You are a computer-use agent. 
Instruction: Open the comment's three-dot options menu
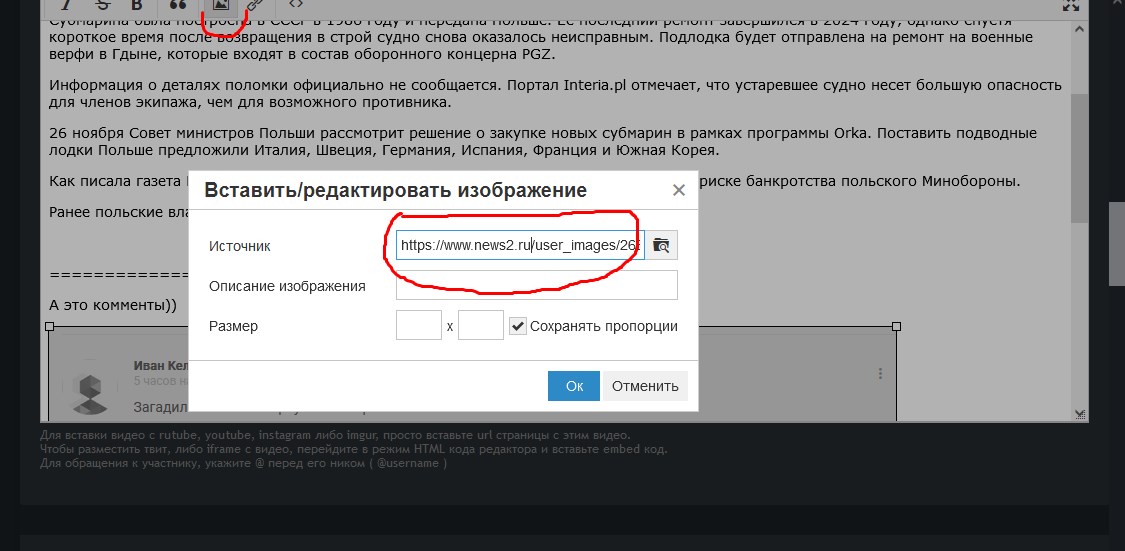[x=880, y=374]
